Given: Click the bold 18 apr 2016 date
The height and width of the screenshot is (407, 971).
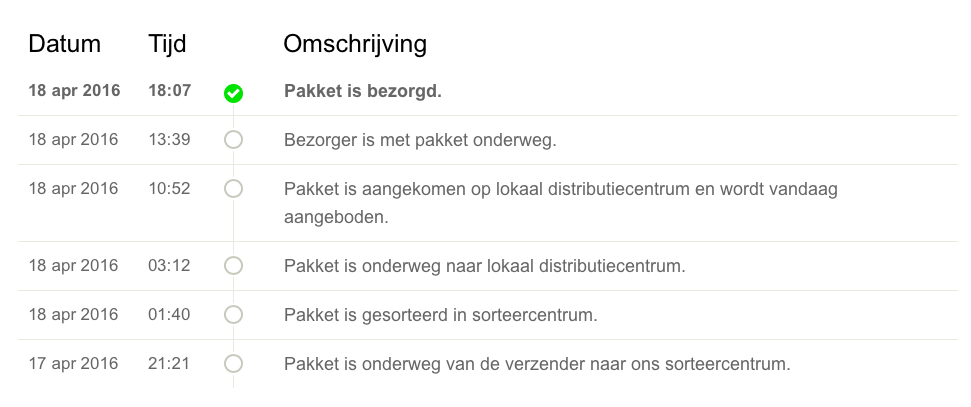Looking at the screenshot, I should 74,90.
